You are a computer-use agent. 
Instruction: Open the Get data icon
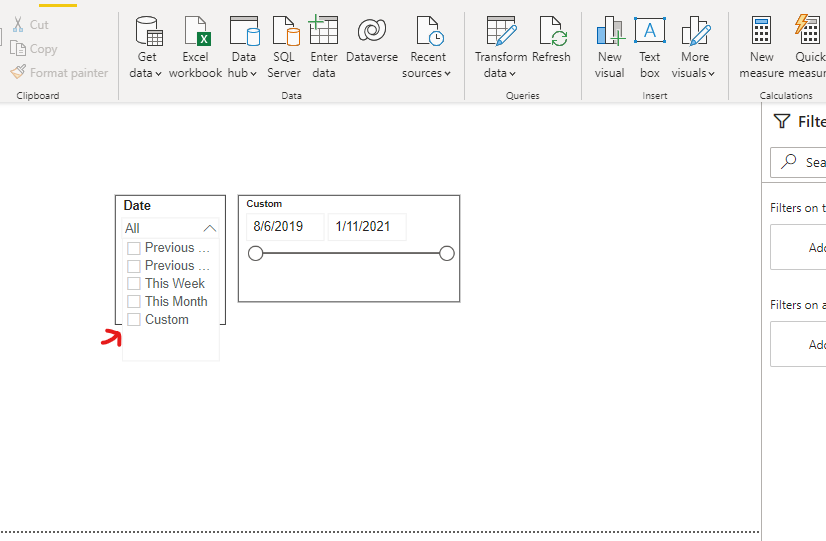[x=149, y=31]
